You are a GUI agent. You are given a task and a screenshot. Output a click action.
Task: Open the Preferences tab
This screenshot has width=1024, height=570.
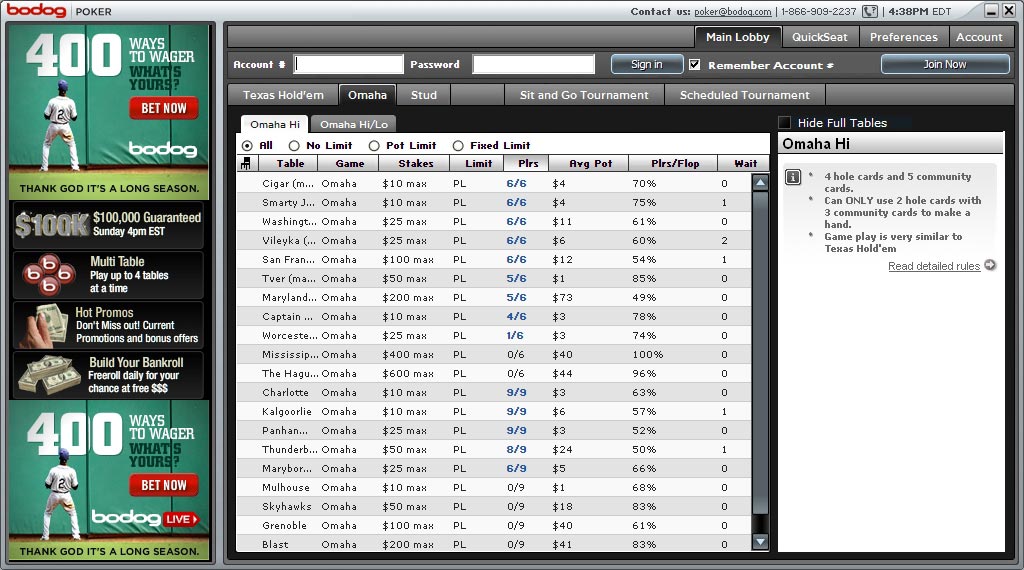coord(903,37)
